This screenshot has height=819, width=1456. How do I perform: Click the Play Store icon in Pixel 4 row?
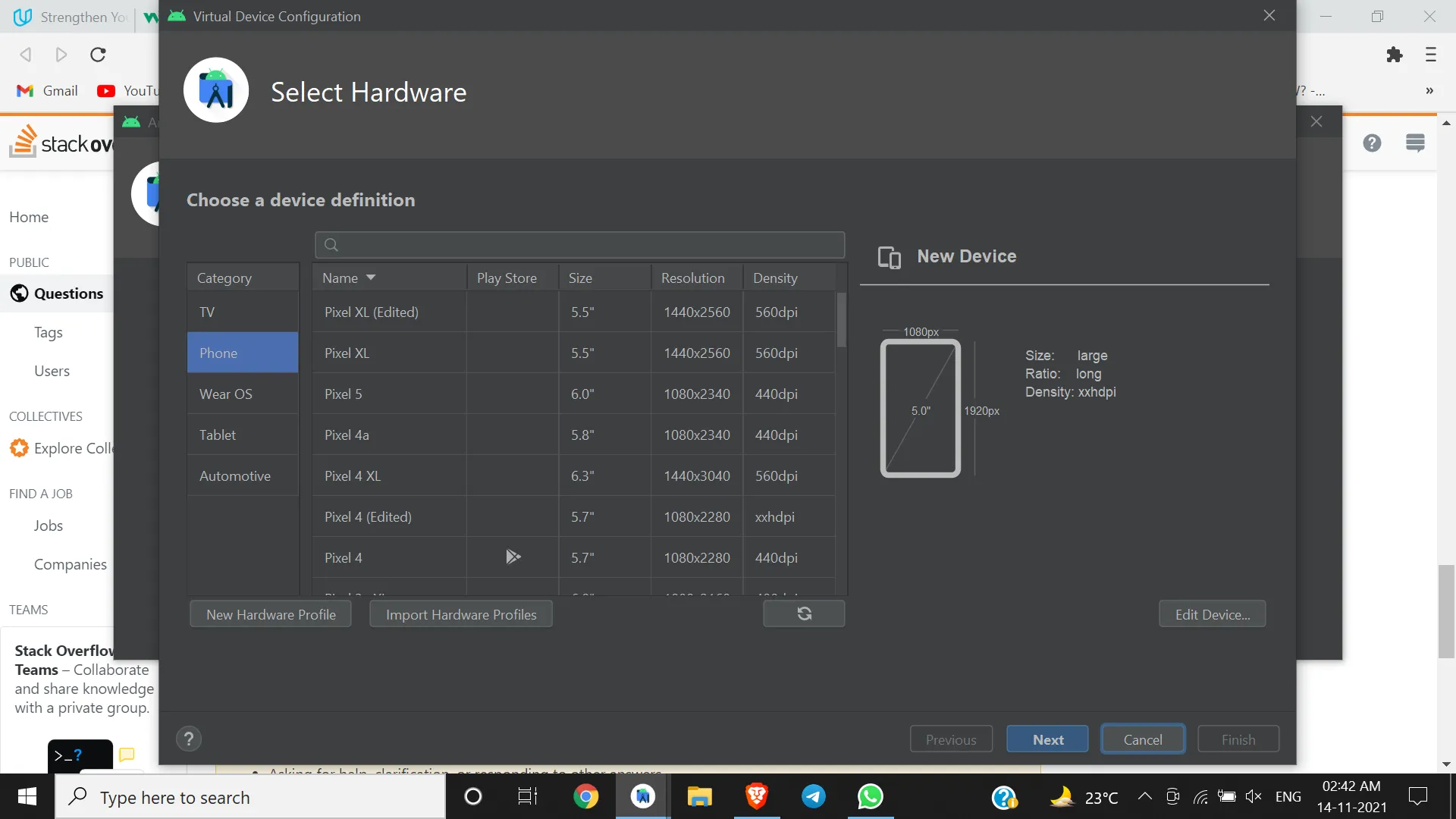[513, 557]
